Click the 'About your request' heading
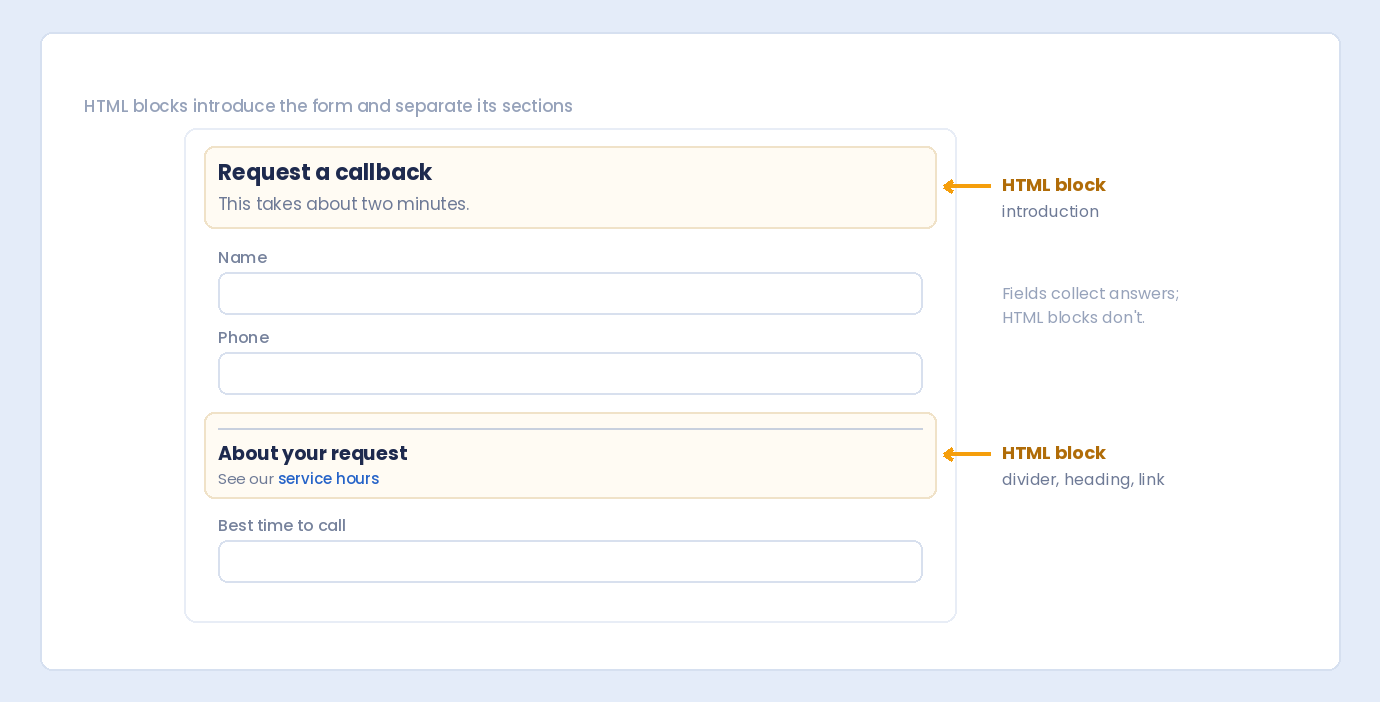The image size is (1380, 702). click(x=312, y=453)
